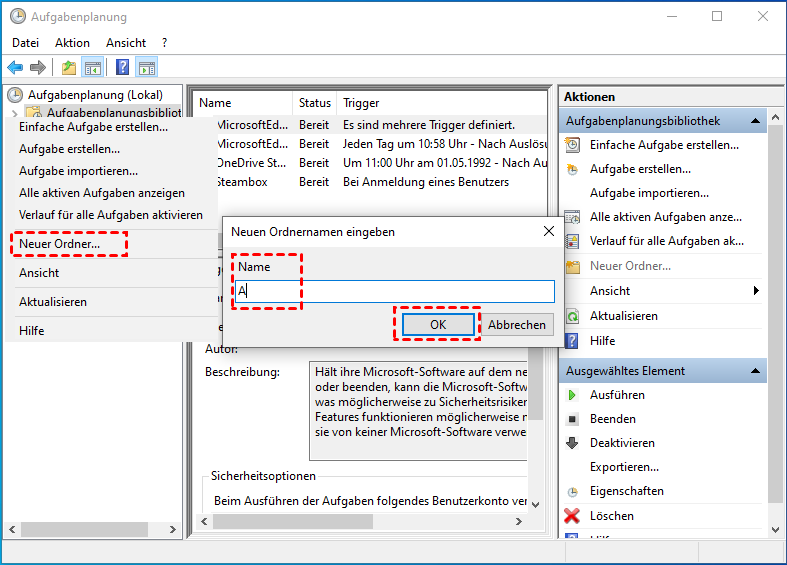Viewport: 787px width, 565px height.
Task: Sort tasks by the Status column header
Action: pos(315,103)
